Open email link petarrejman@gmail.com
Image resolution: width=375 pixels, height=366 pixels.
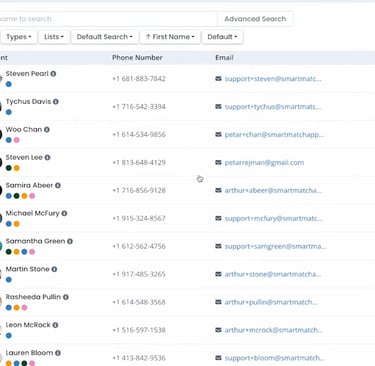(264, 163)
